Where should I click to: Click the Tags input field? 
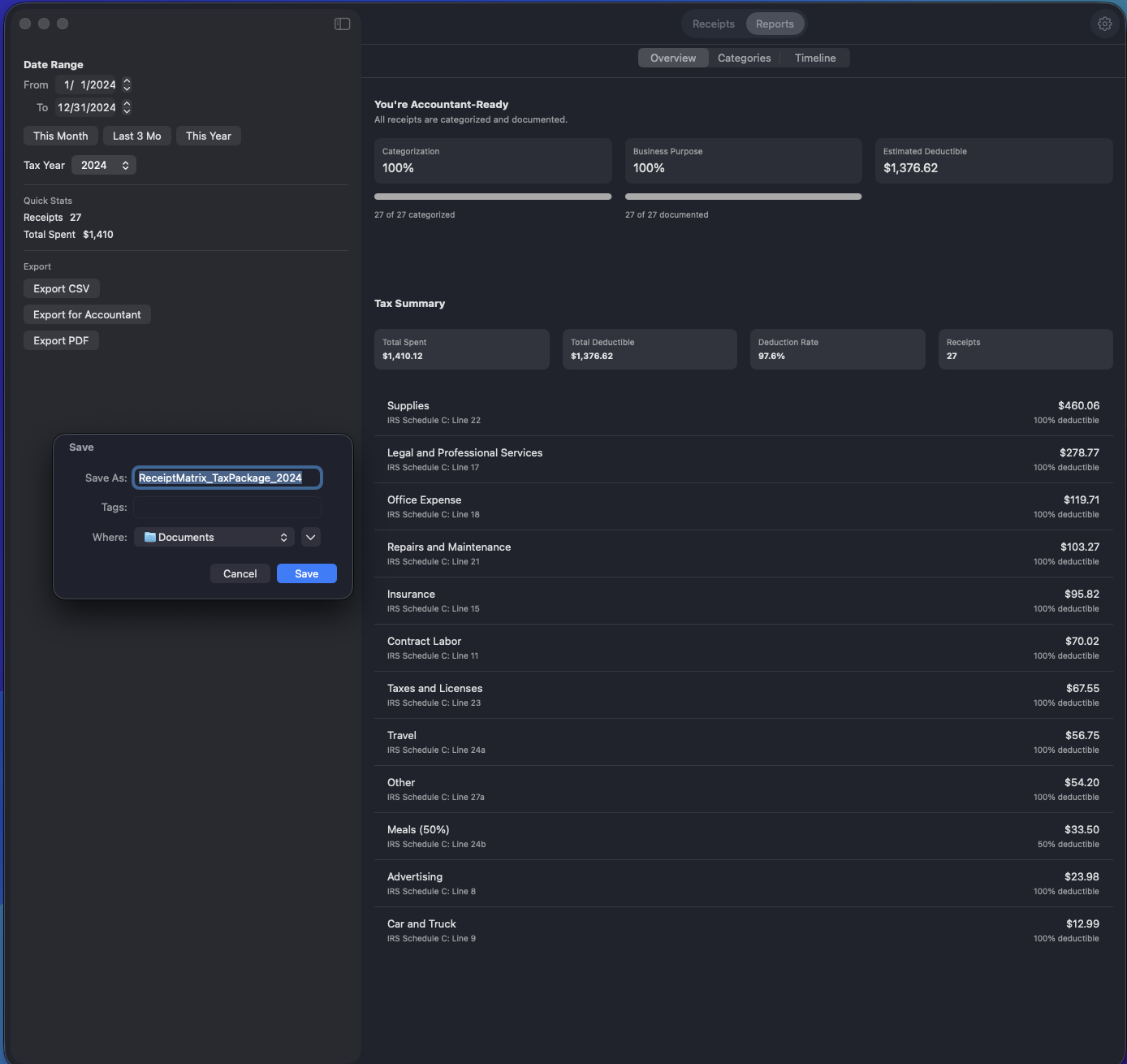click(227, 507)
